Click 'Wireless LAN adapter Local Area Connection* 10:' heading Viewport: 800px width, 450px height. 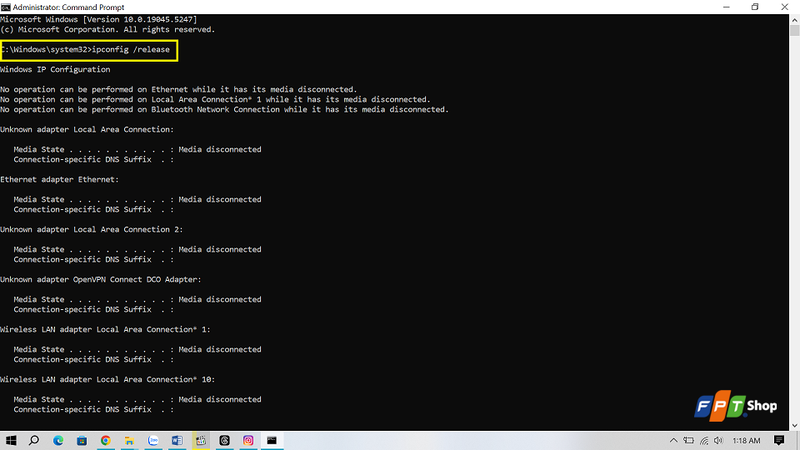pos(107,380)
